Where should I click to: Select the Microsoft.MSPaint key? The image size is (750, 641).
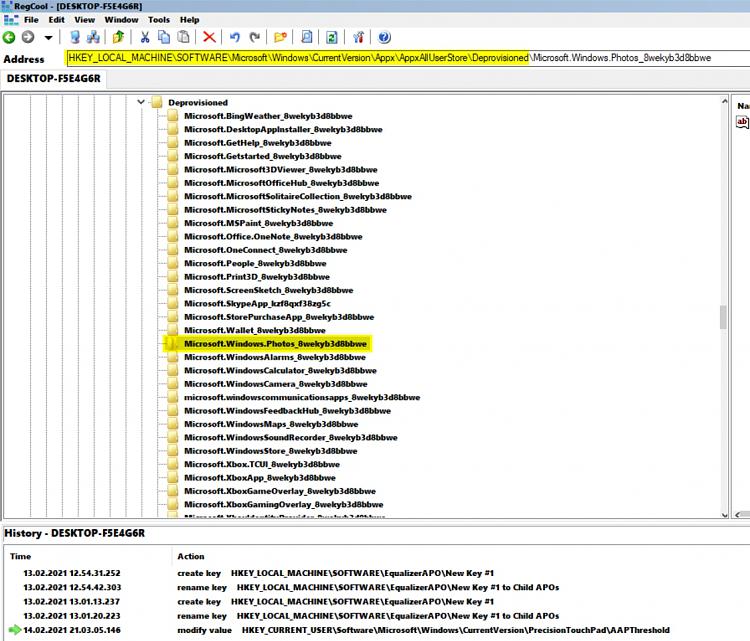coord(258,223)
